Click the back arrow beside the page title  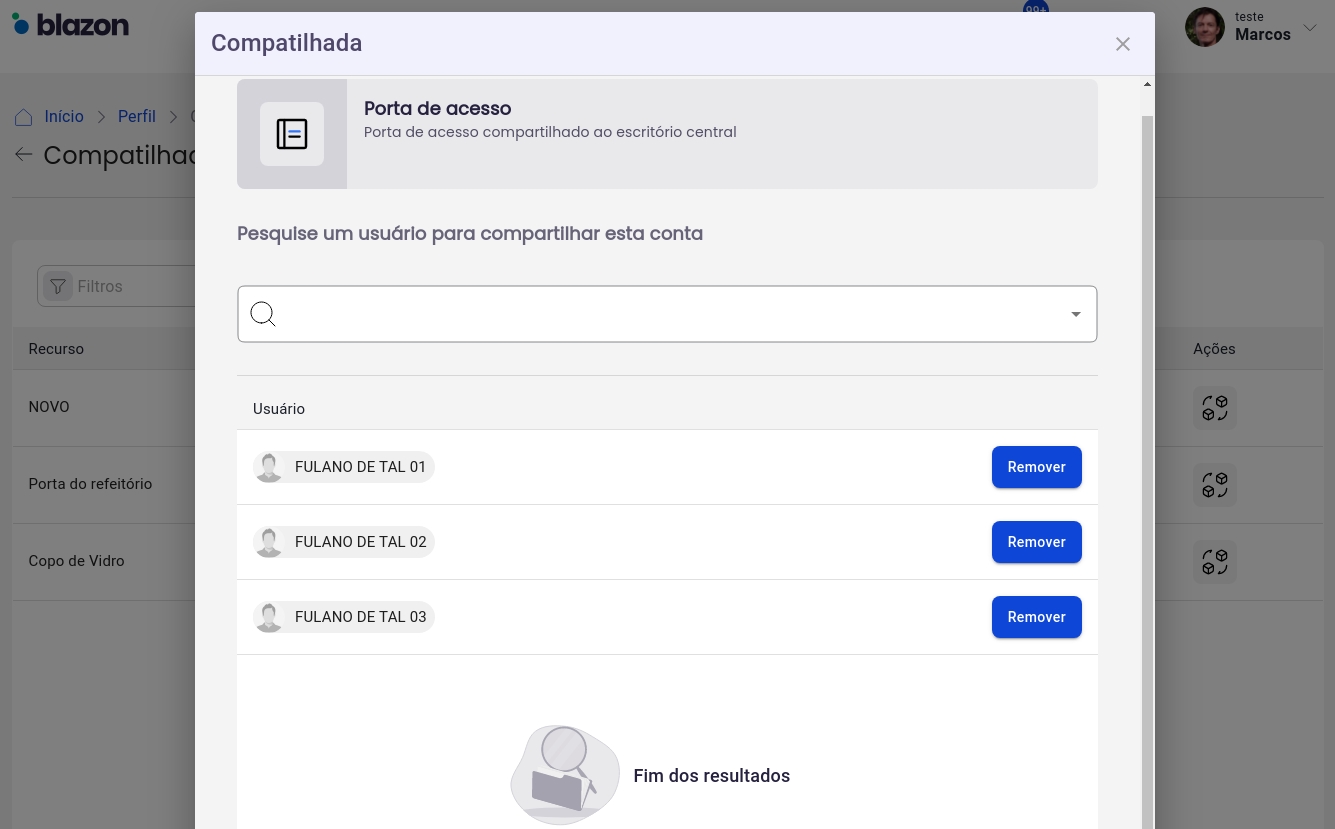[x=23, y=155]
